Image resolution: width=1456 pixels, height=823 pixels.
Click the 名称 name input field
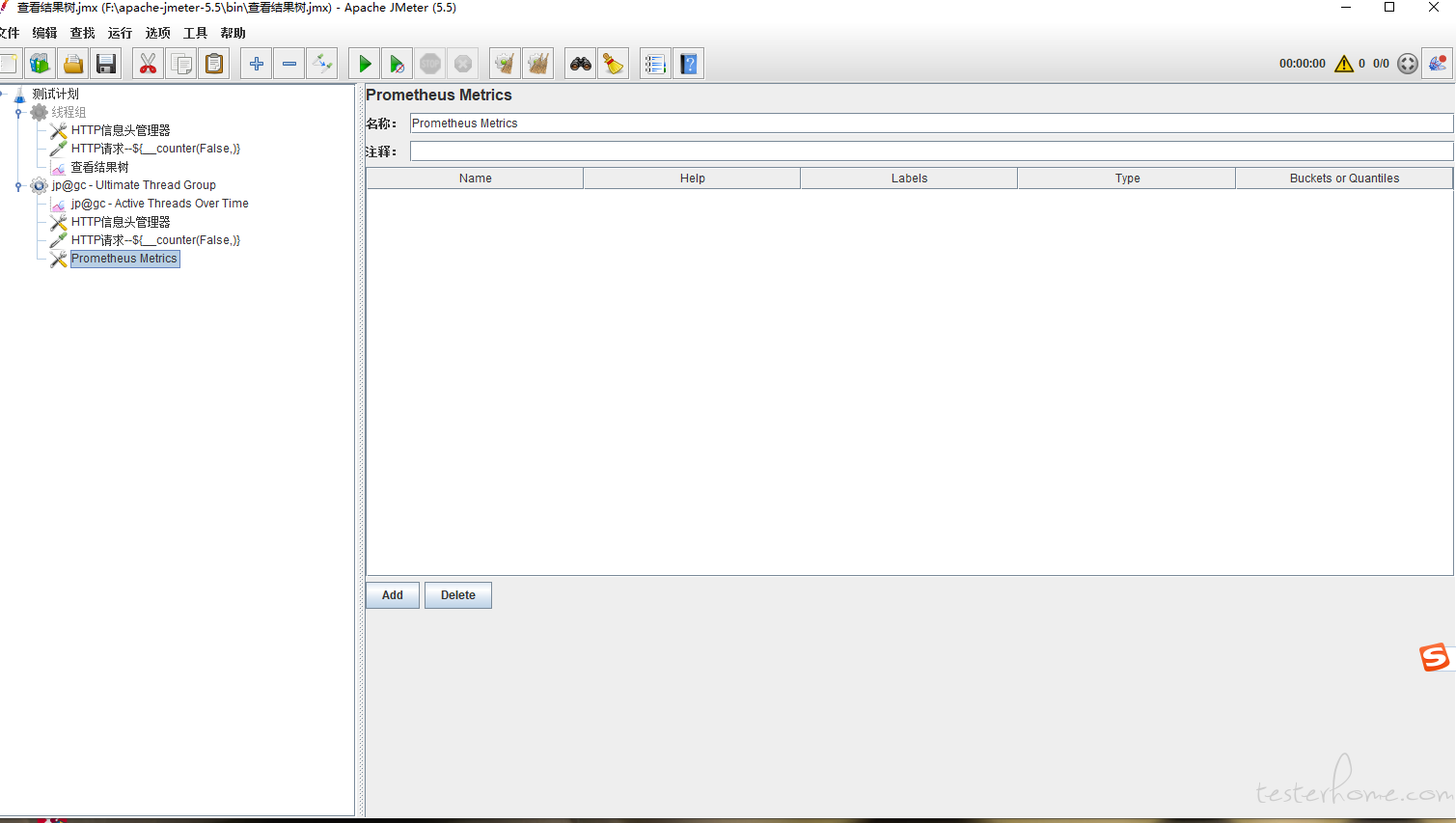[931, 123]
